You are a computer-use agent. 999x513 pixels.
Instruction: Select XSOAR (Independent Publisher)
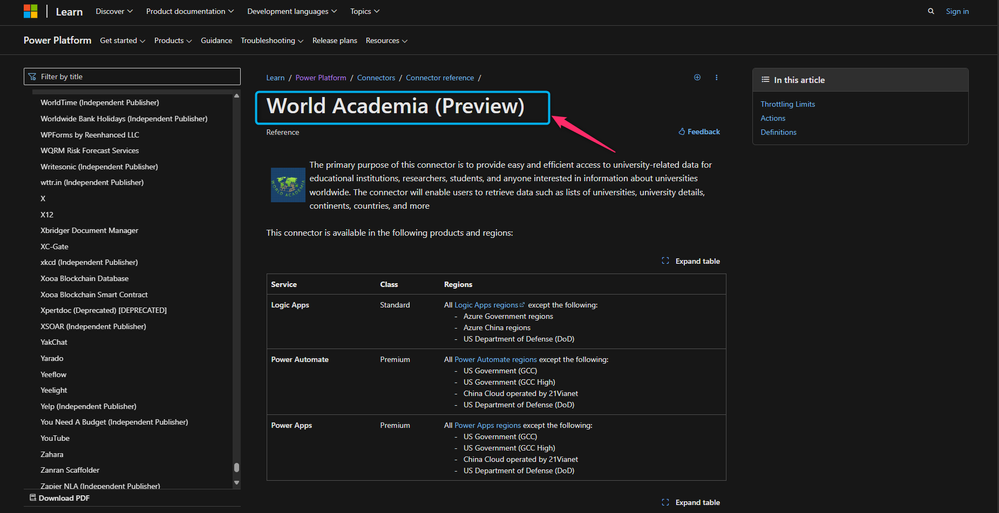click(x=93, y=326)
